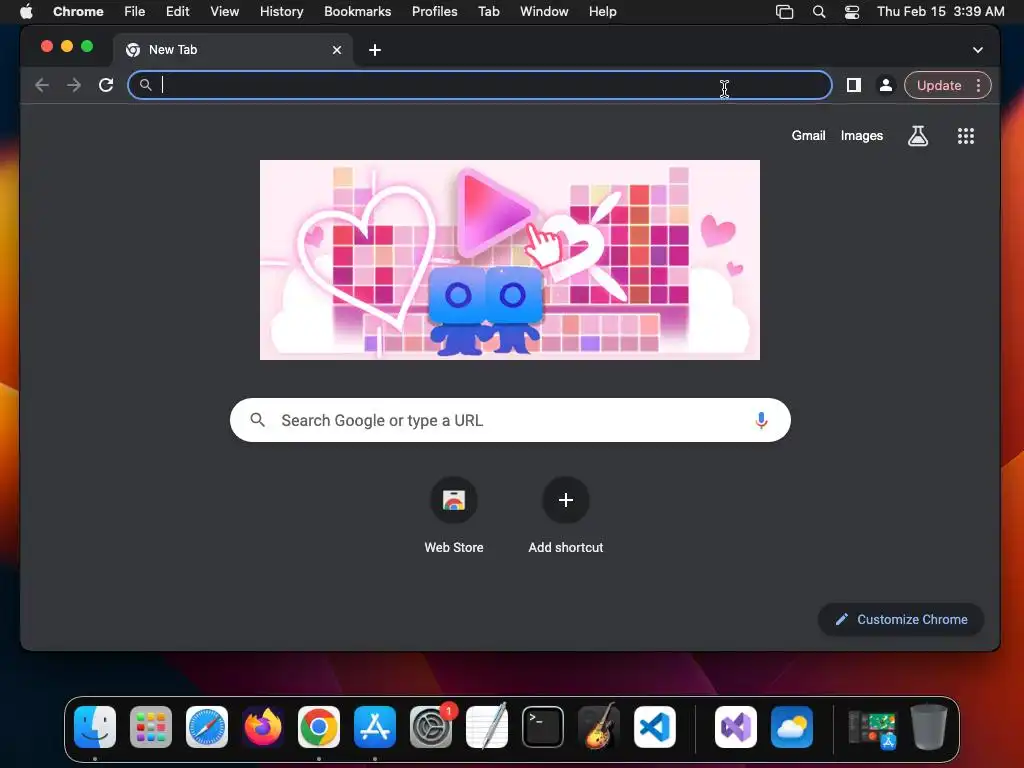The height and width of the screenshot is (768, 1024).
Task: Open the Window menu
Action: pyautogui.click(x=544, y=12)
